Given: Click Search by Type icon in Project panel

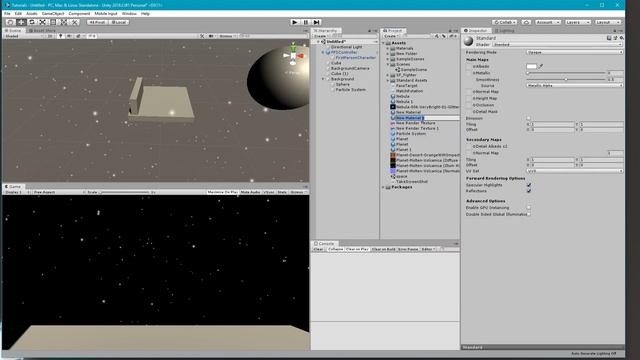Looking at the screenshot, I should click(x=437, y=36).
